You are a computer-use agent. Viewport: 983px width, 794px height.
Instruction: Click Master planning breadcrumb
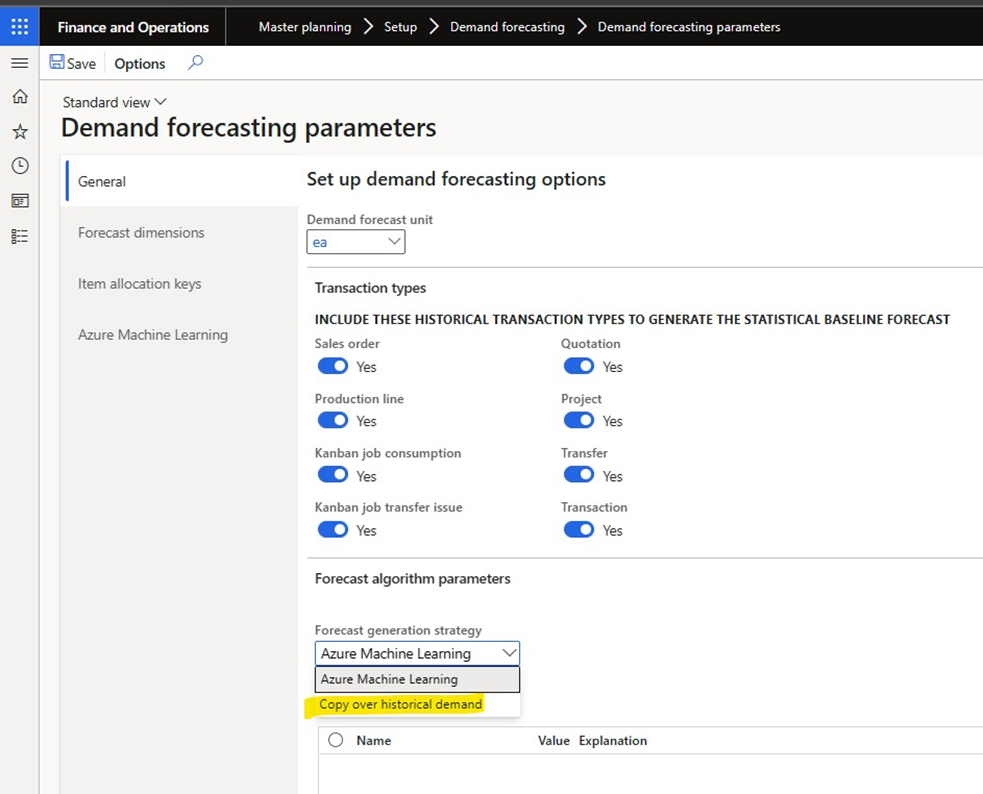click(305, 27)
